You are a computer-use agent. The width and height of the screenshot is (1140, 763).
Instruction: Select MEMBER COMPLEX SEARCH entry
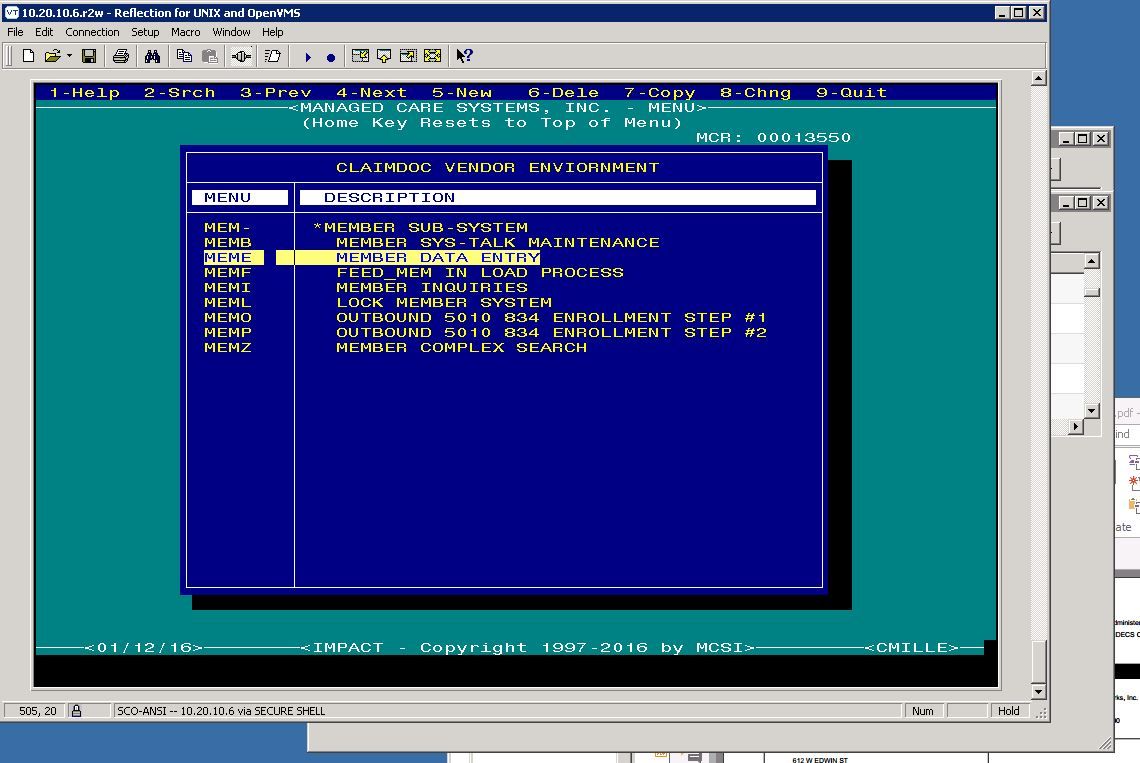click(461, 348)
